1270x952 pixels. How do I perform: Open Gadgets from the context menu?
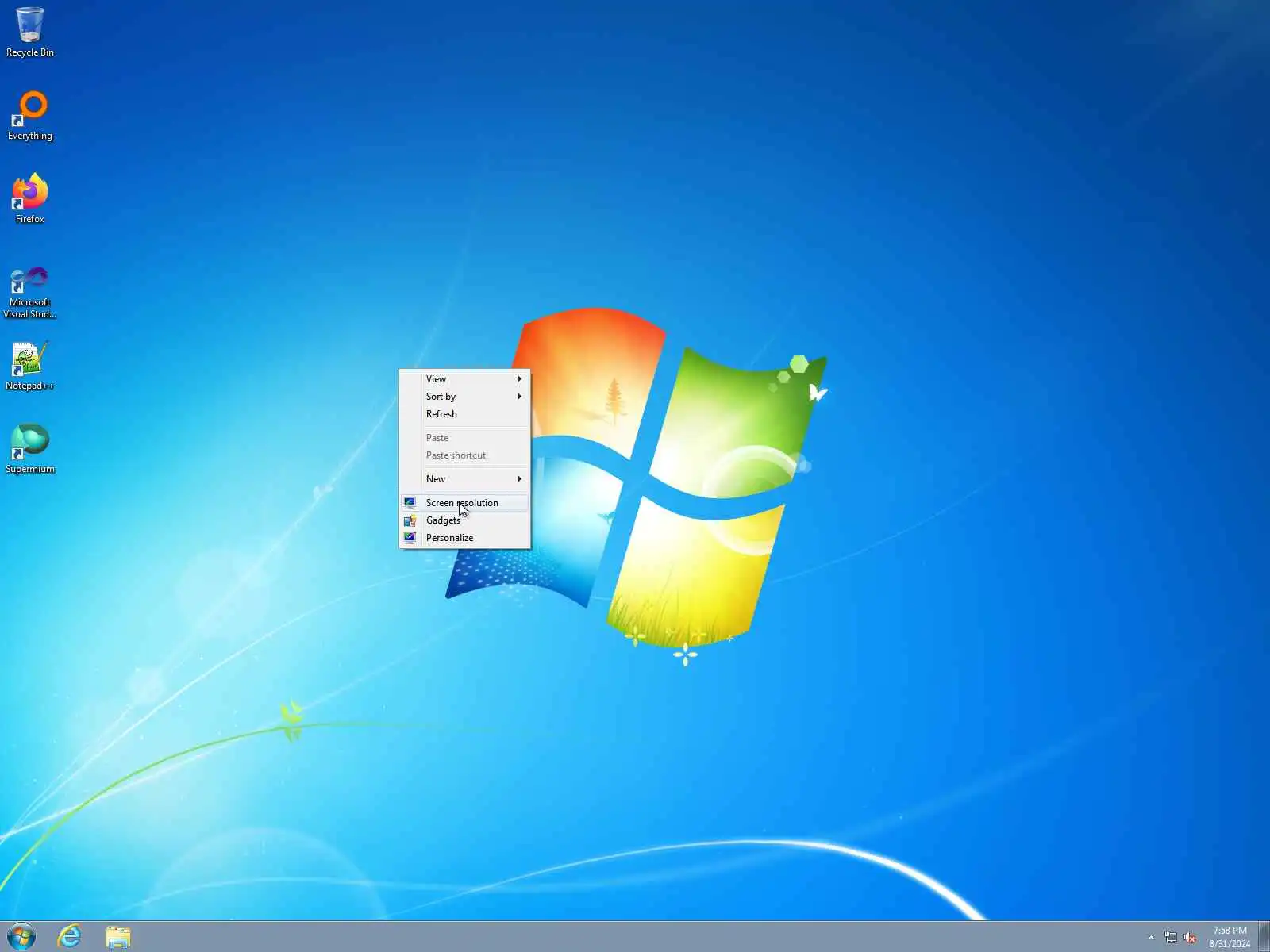pos(465,520)
